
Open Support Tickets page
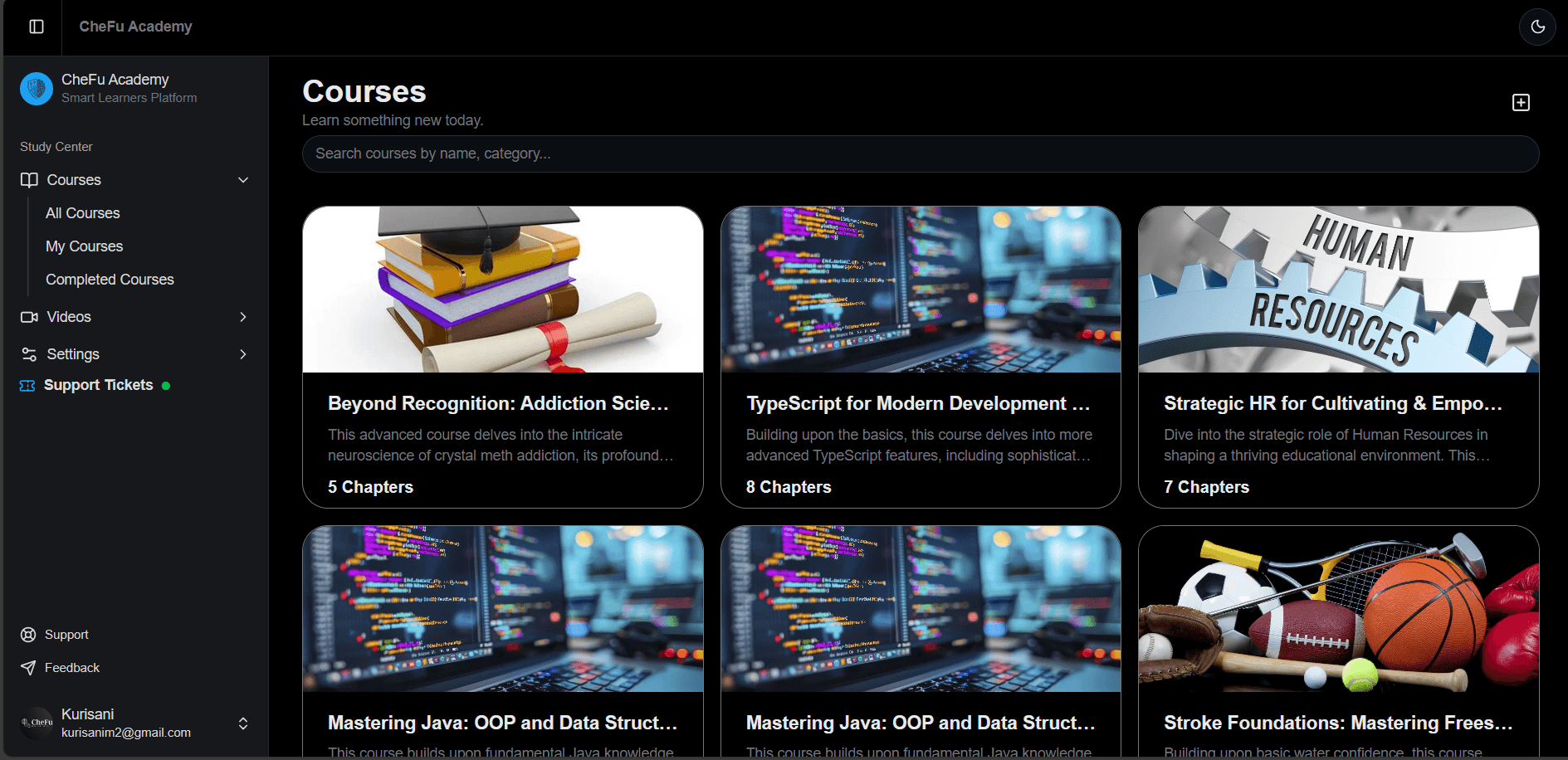tap(99, 385)
